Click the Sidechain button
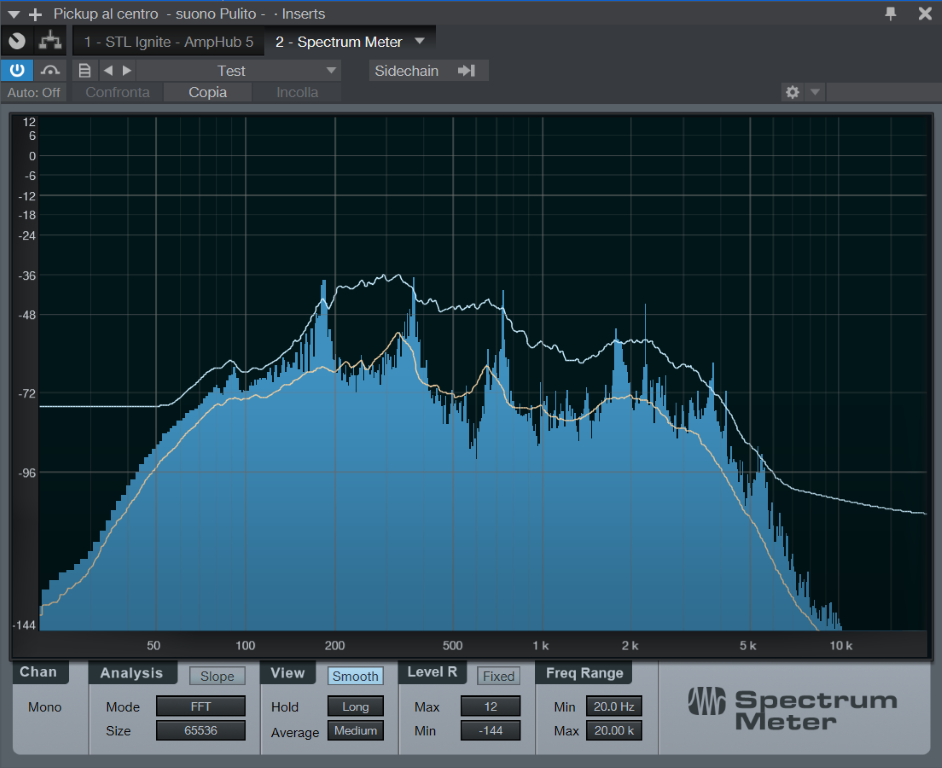This screenshot has height=768, width=942. click(427, 70)
